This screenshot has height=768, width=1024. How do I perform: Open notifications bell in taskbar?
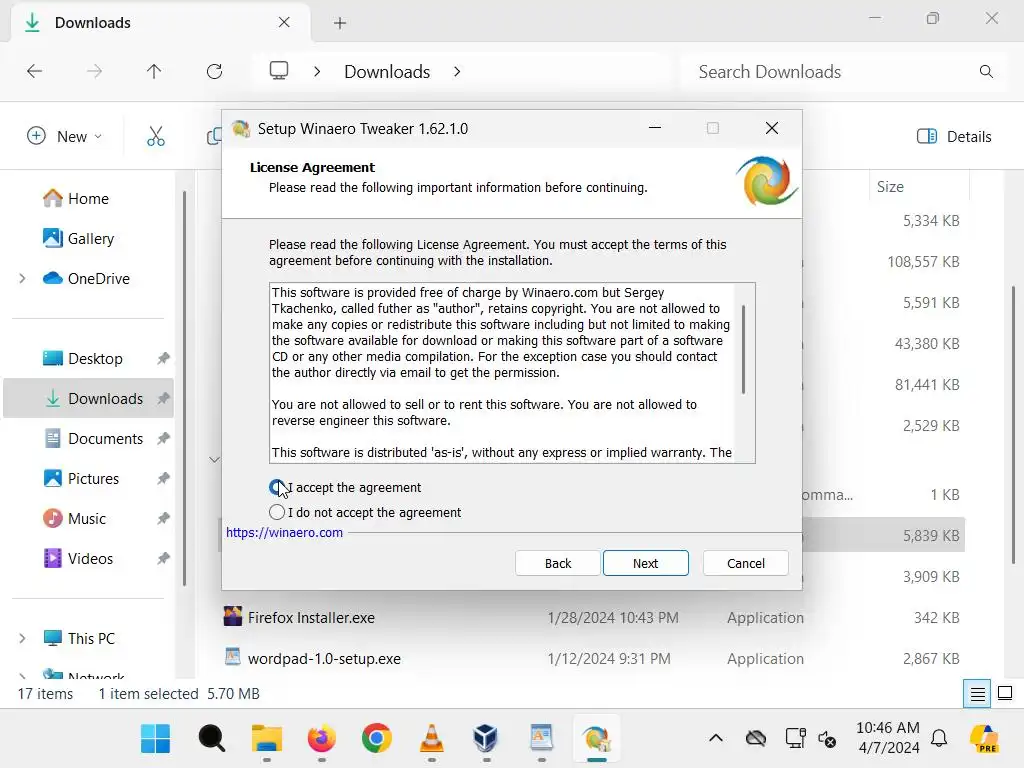(939, 739)
